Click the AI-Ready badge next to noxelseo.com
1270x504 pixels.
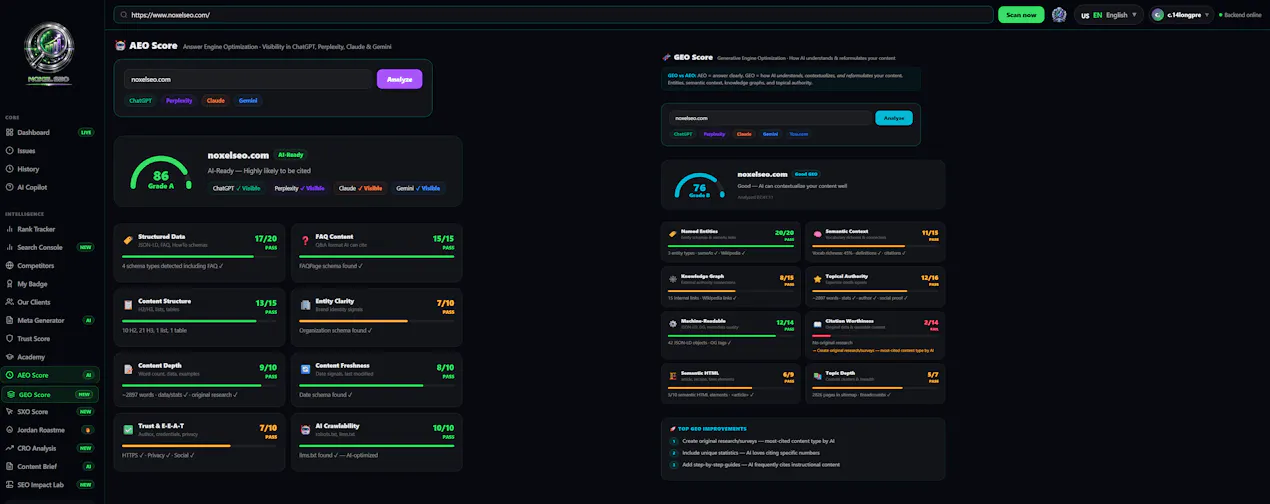pos(291,155)
